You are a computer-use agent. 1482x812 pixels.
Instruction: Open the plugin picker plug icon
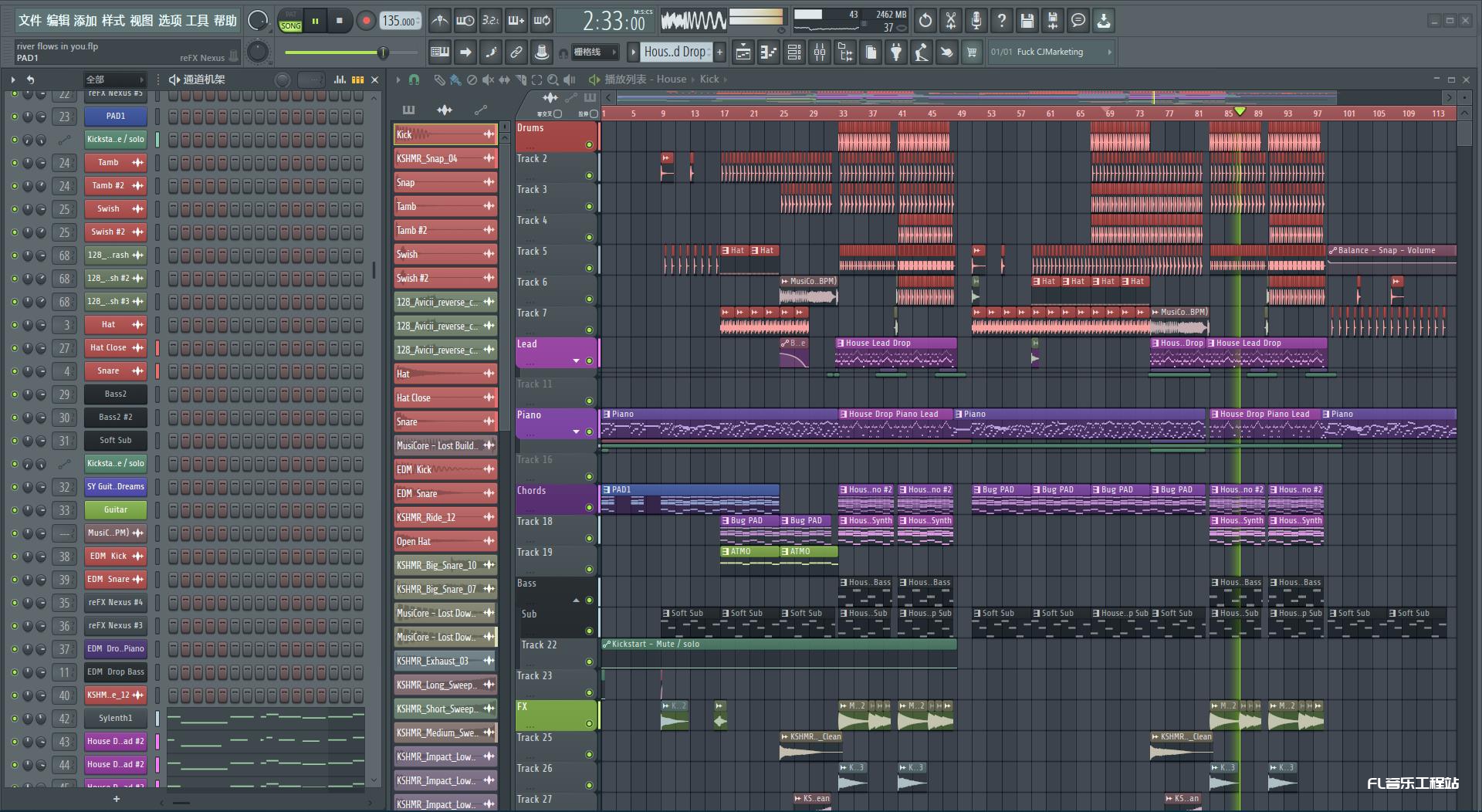tap(895, 52)
